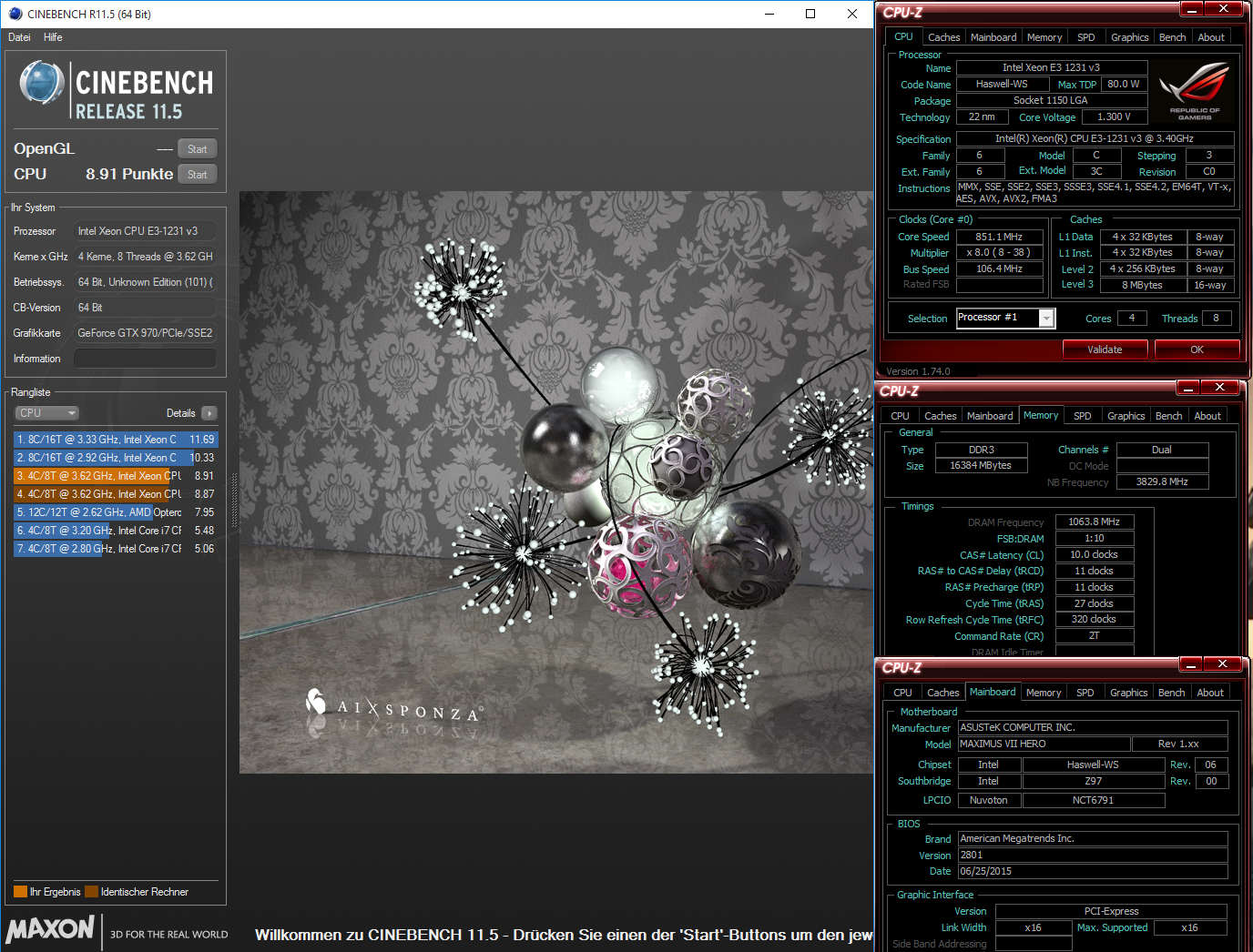Image resolution: width=1253 pixels, height=952 pixels.
Task: Open Bench tab in top CPU-Z window
Action: [1173, 37]
